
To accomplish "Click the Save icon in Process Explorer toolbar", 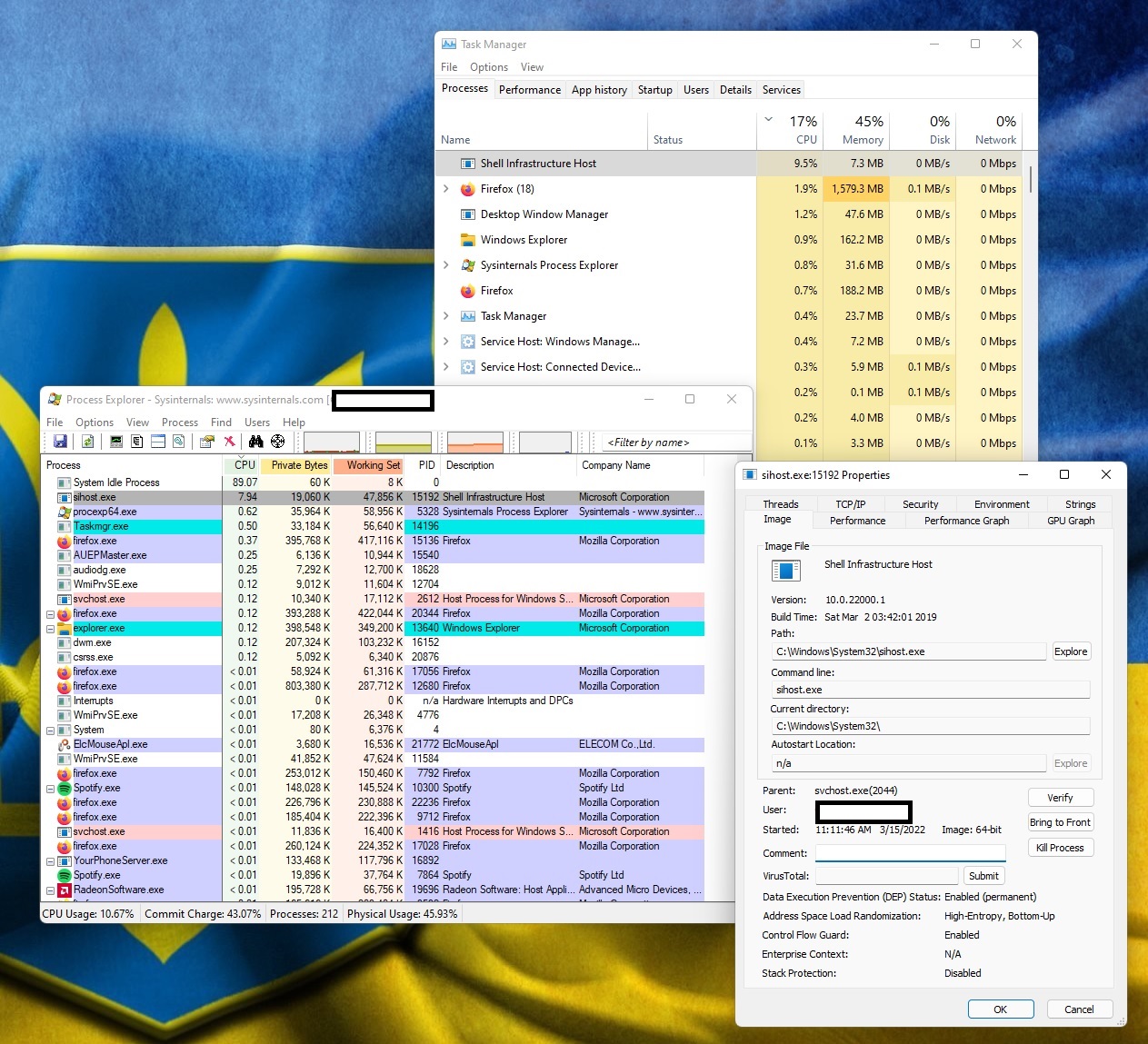I will click(60, 442).
